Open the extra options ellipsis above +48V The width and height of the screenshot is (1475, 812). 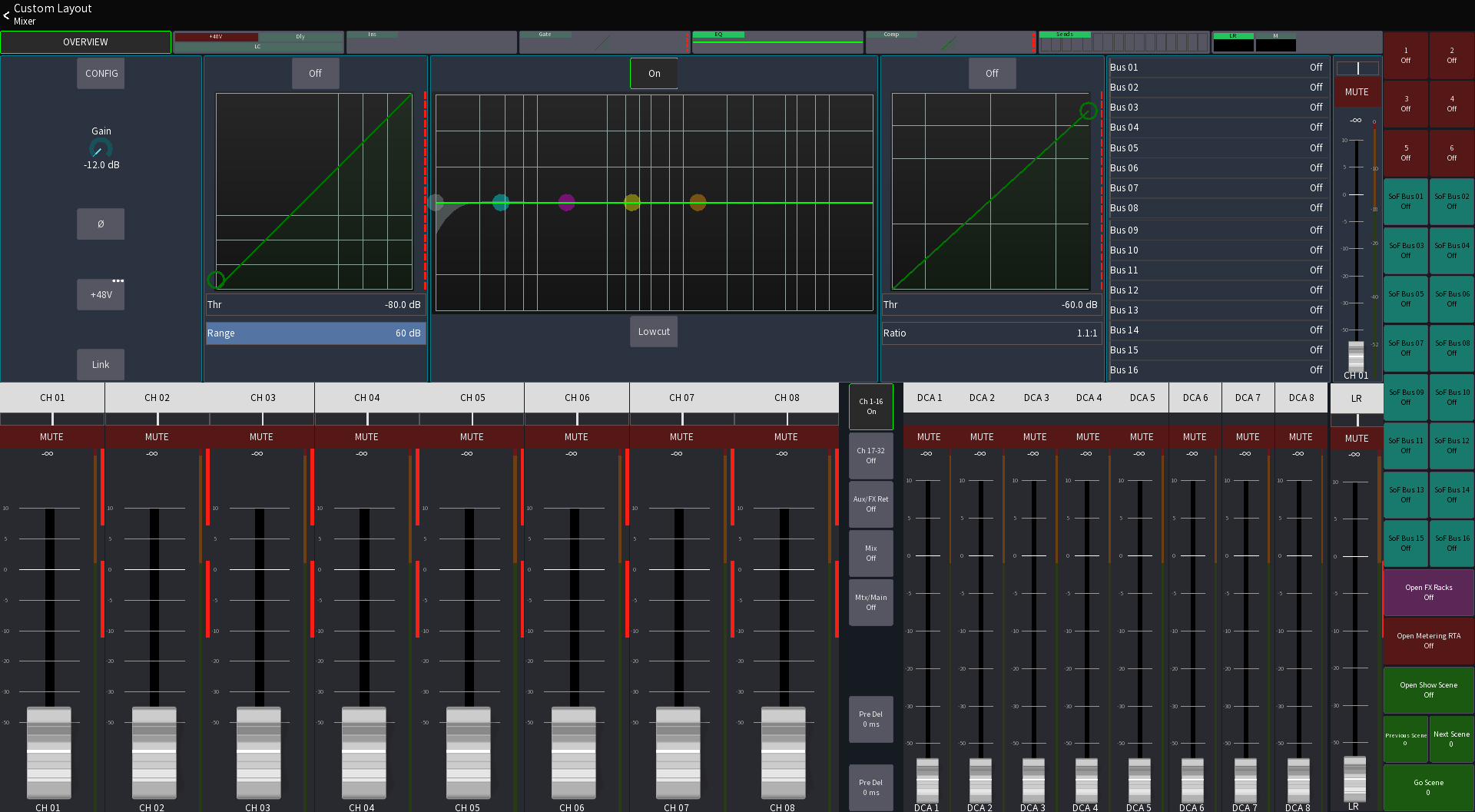(x=119, y=280)
